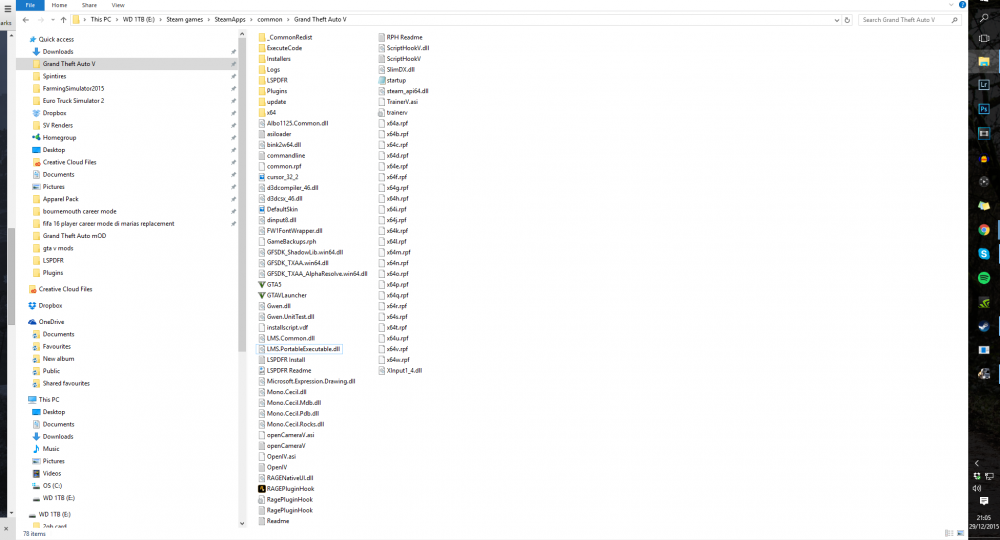
Task: Go up one folder level arrow
Action: coord(63,20)
